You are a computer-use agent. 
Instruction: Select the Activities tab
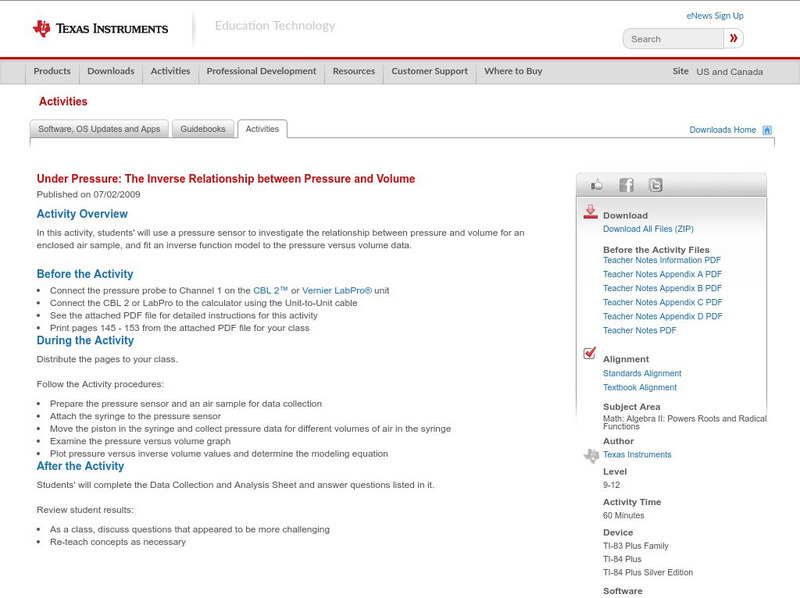pyautogui.click(x=262, y=129)
